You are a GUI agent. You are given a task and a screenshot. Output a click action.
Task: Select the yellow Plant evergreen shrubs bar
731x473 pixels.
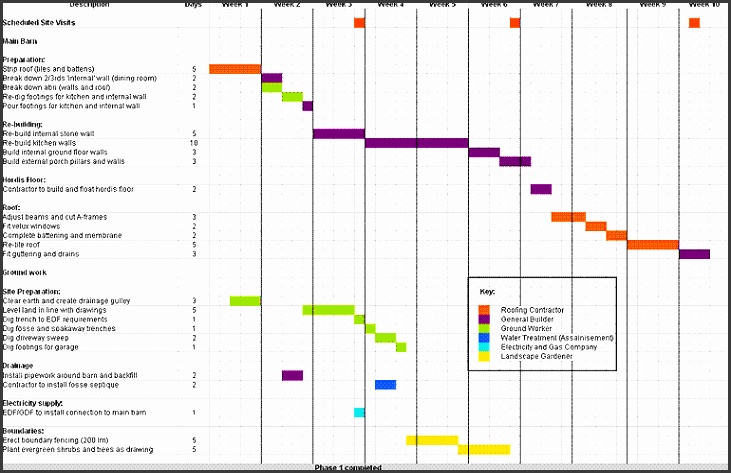click(484, 449)
